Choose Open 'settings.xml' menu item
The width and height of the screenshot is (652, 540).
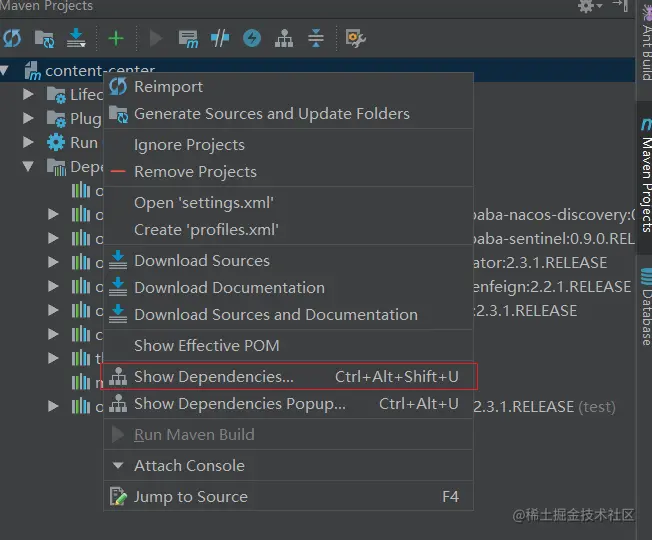(289, 203)
